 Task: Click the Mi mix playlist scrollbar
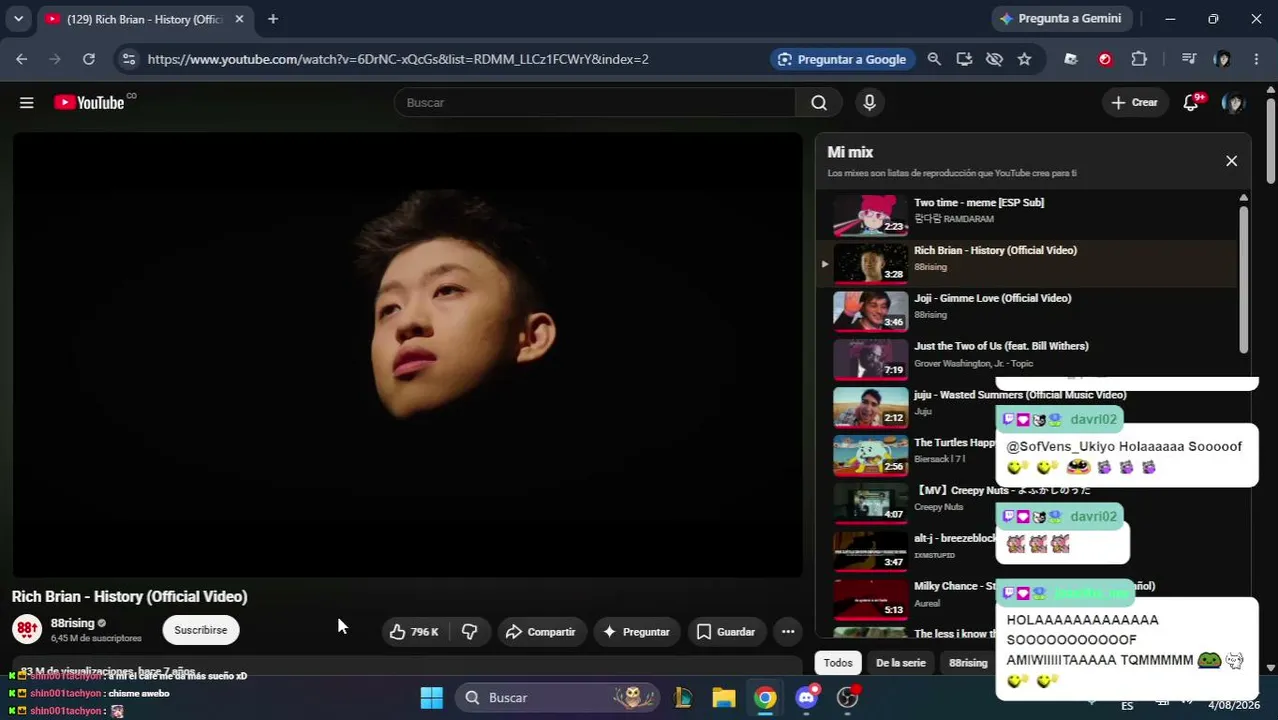click(x=1243, y=278)
